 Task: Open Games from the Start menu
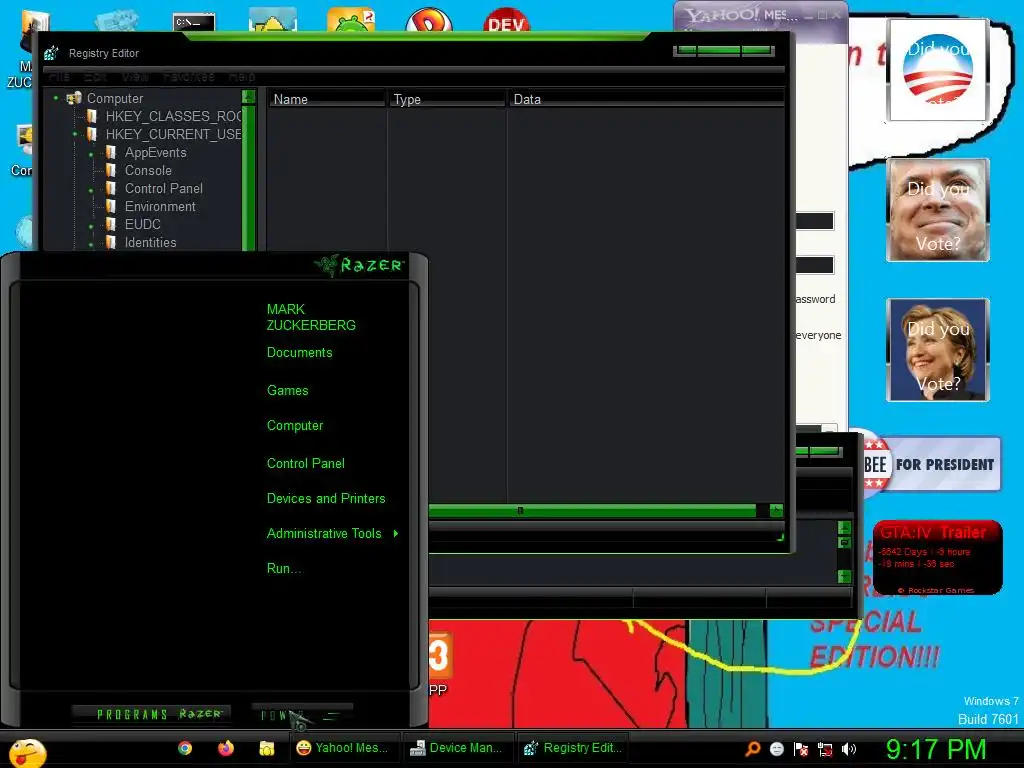pyautogui.click(x=287, y=391)
